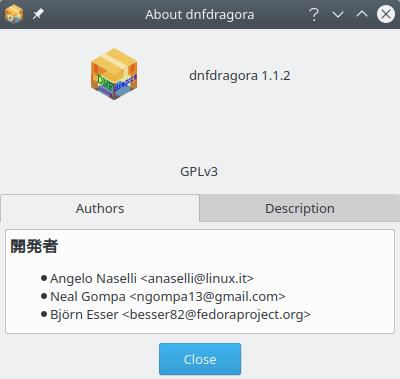Toggle the pin on all desktops icon
Image resolution: width=400 pixels, height=379 pixels.
pyautogui.click(x=38, y=14)
